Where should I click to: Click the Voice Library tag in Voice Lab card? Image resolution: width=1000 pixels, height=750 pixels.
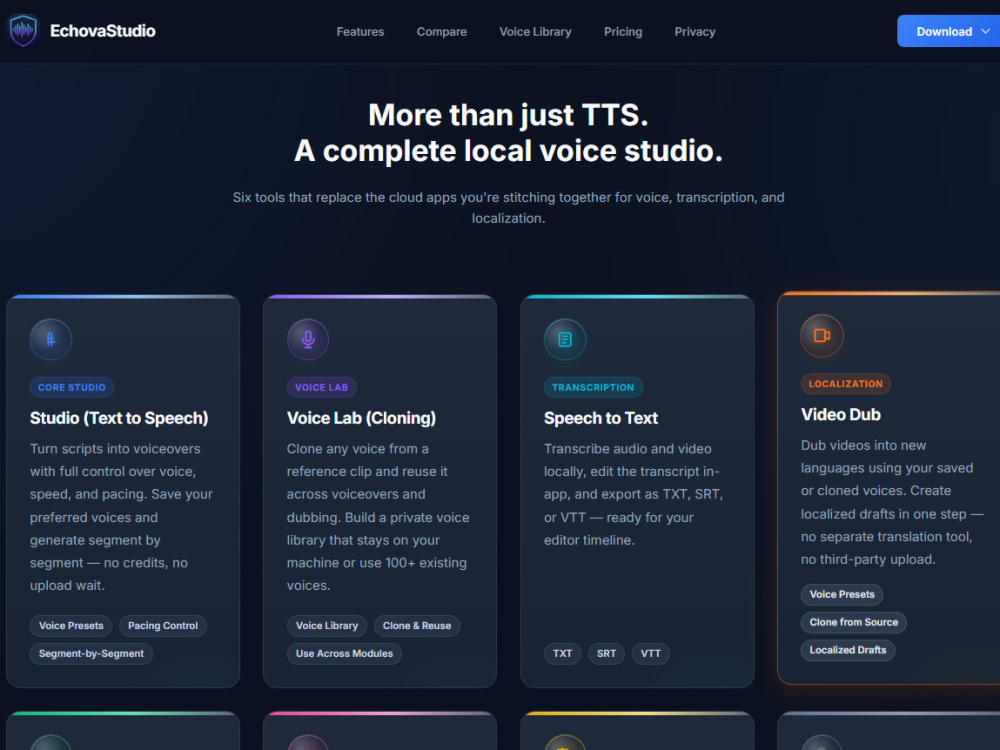(327, 626)
